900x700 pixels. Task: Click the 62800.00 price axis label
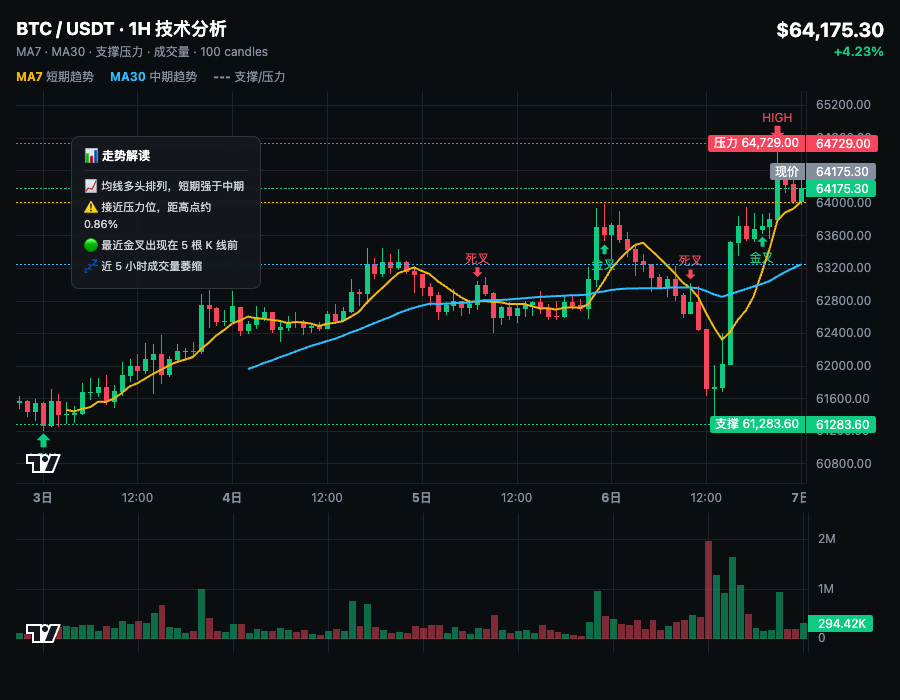coord(843,300)
